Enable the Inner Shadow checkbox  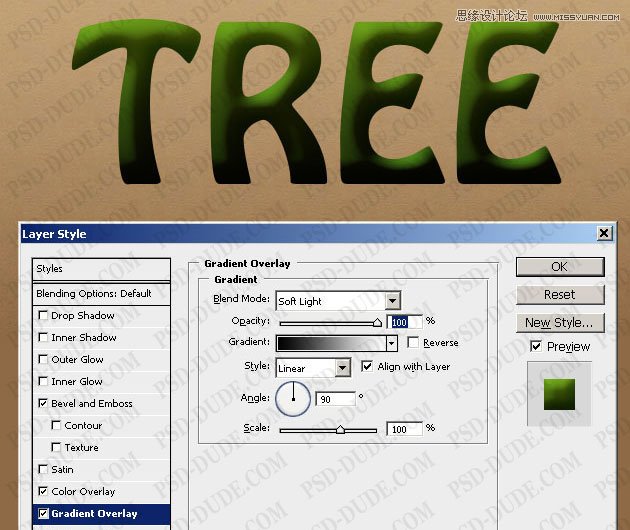[43, 337]
